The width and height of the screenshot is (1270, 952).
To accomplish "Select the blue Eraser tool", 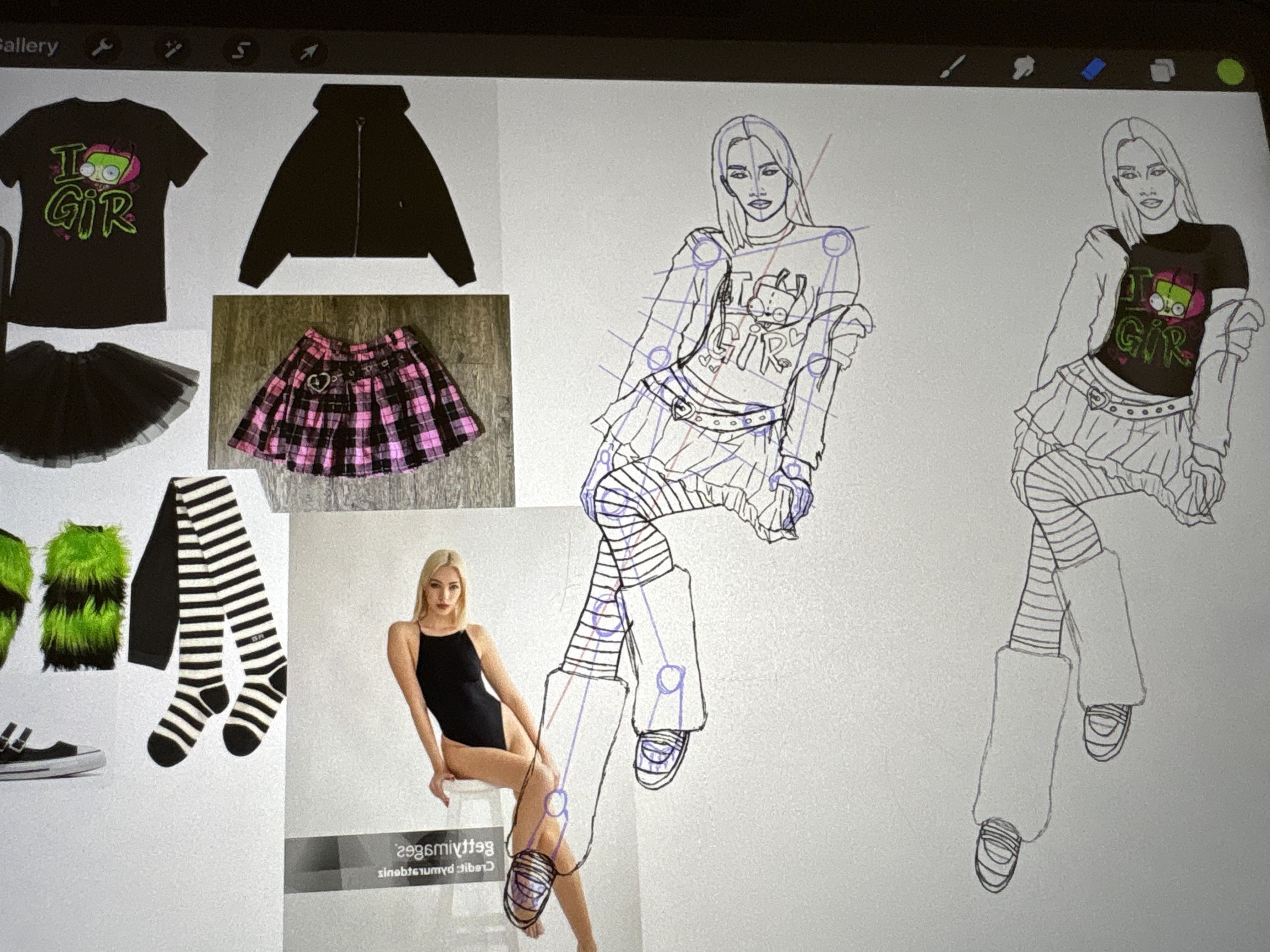I will click(1093, 70).
